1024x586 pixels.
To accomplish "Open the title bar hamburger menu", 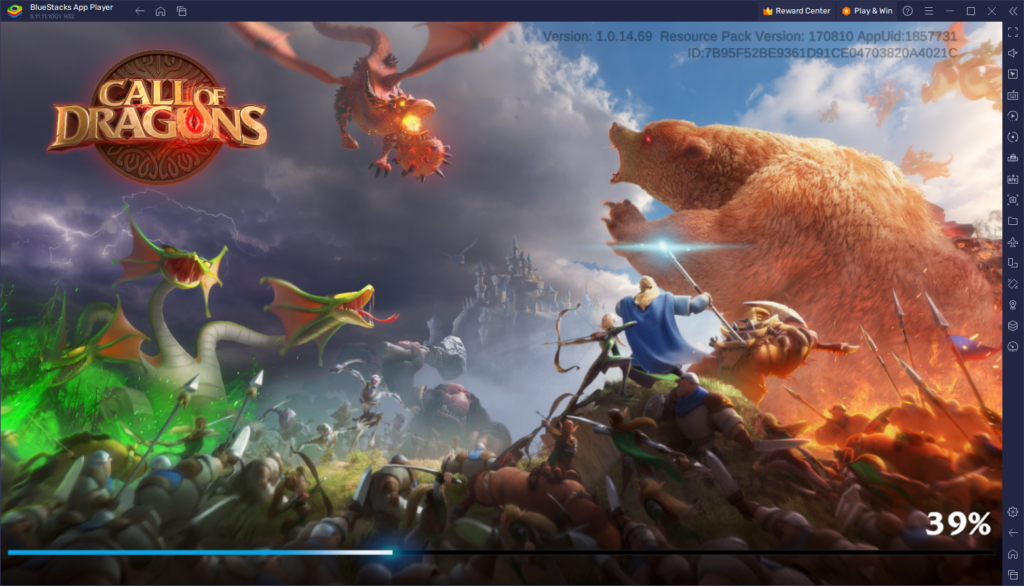I will coord(929,11).
